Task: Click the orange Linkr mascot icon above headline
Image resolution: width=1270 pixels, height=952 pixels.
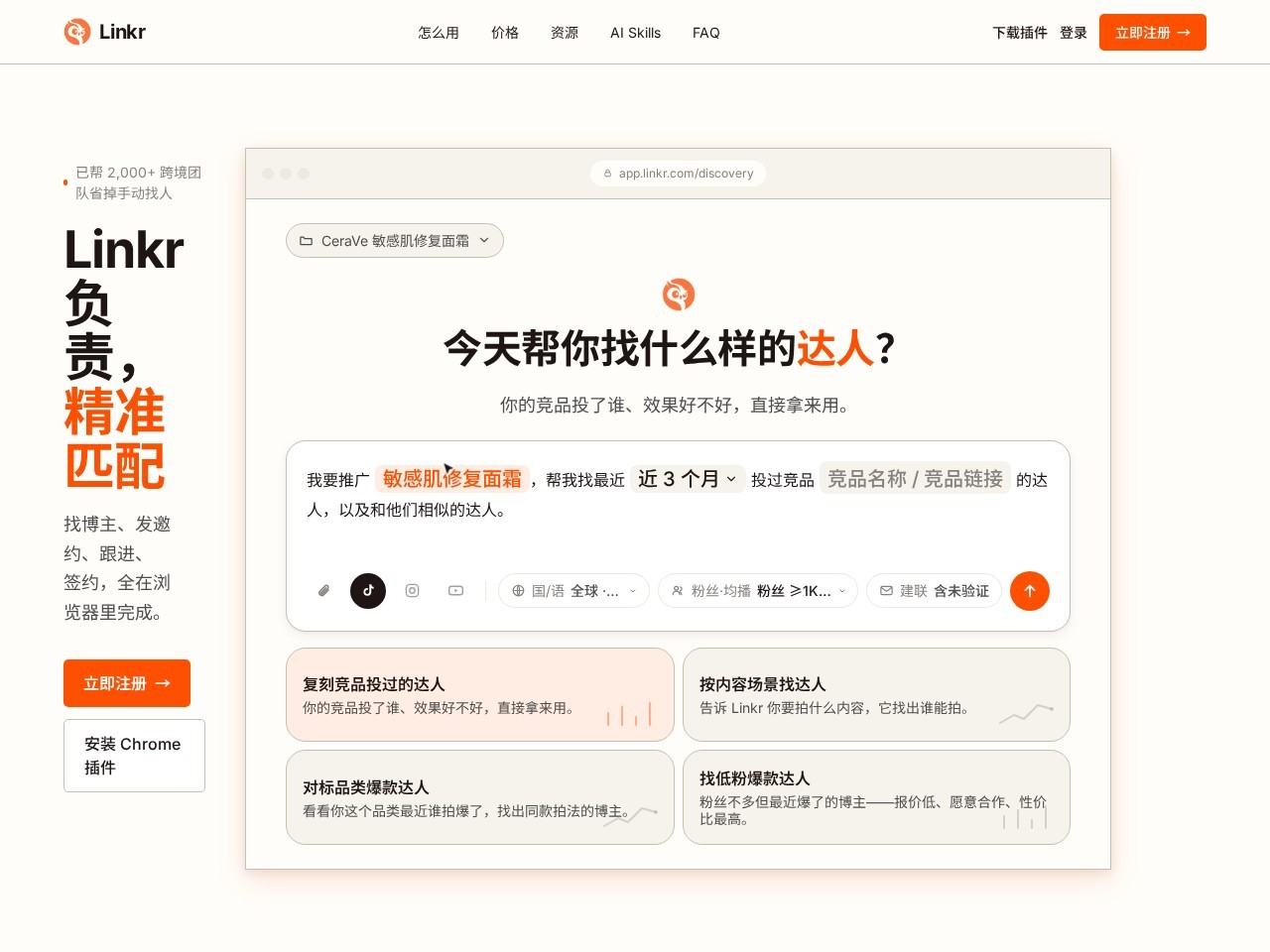Action: click(679, 295)
